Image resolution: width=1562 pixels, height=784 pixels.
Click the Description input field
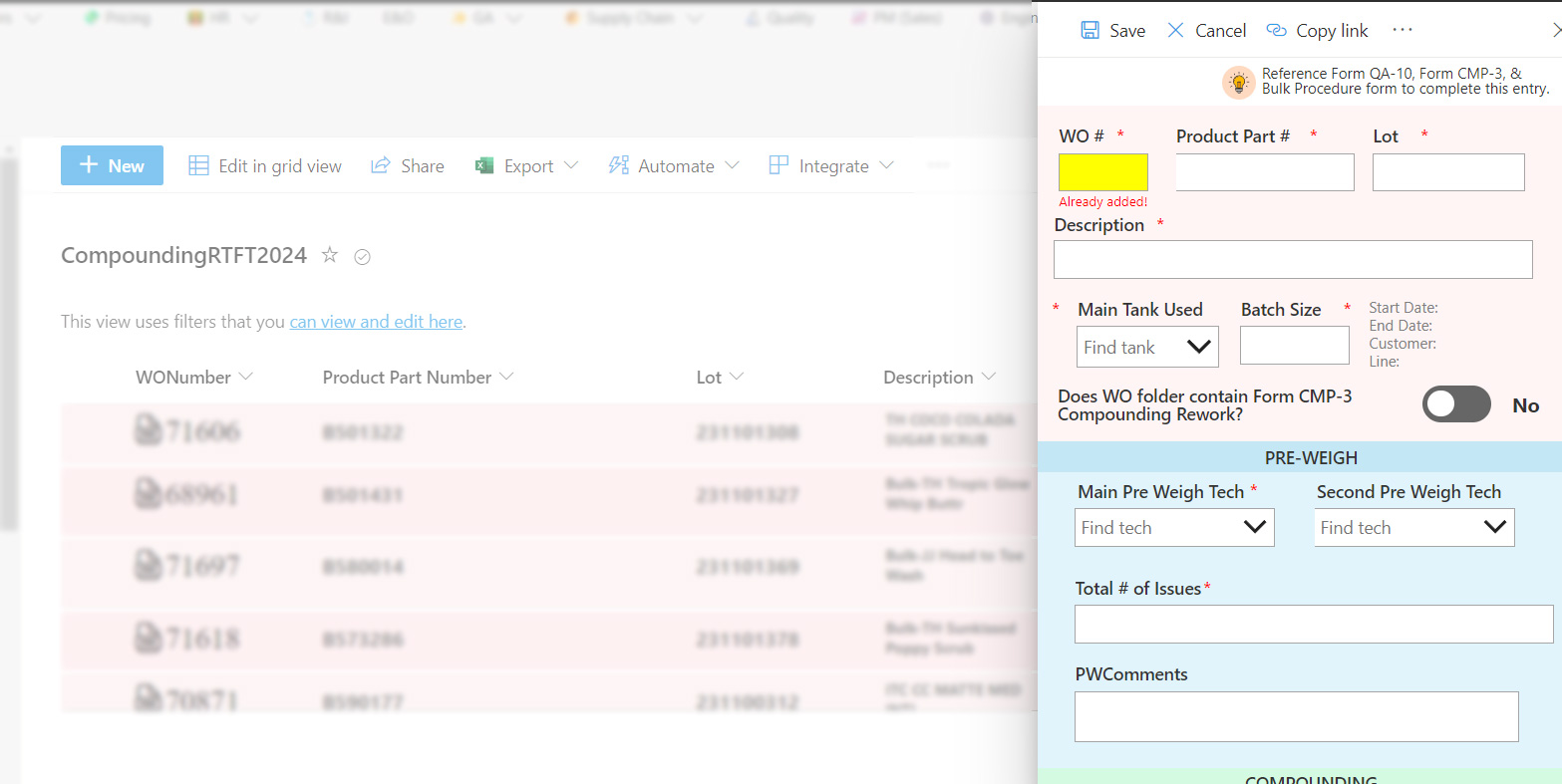(1292, 259)
